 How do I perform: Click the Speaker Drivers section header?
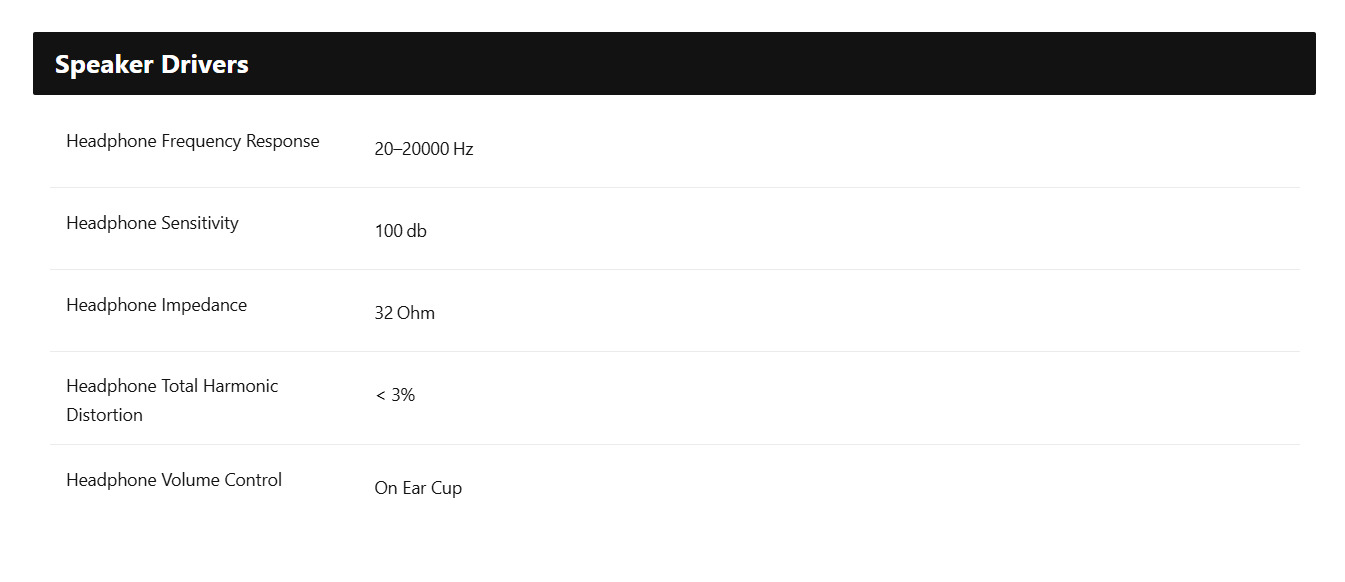tap(674, 64)
